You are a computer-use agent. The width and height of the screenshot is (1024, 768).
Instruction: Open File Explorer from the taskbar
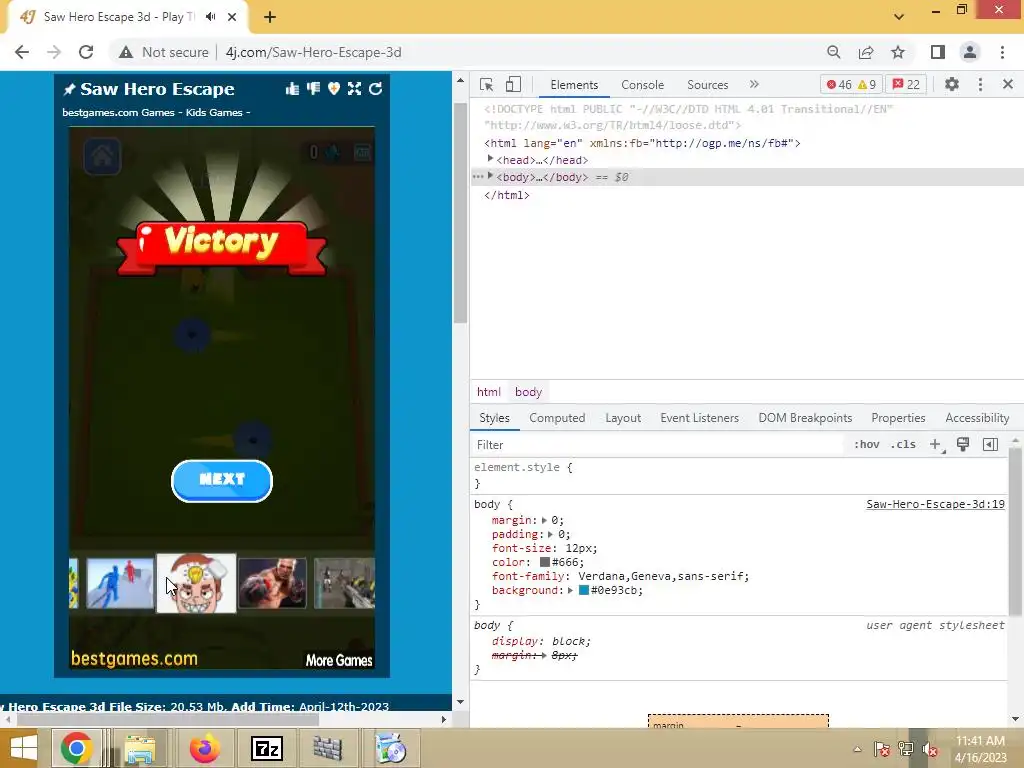140,748
